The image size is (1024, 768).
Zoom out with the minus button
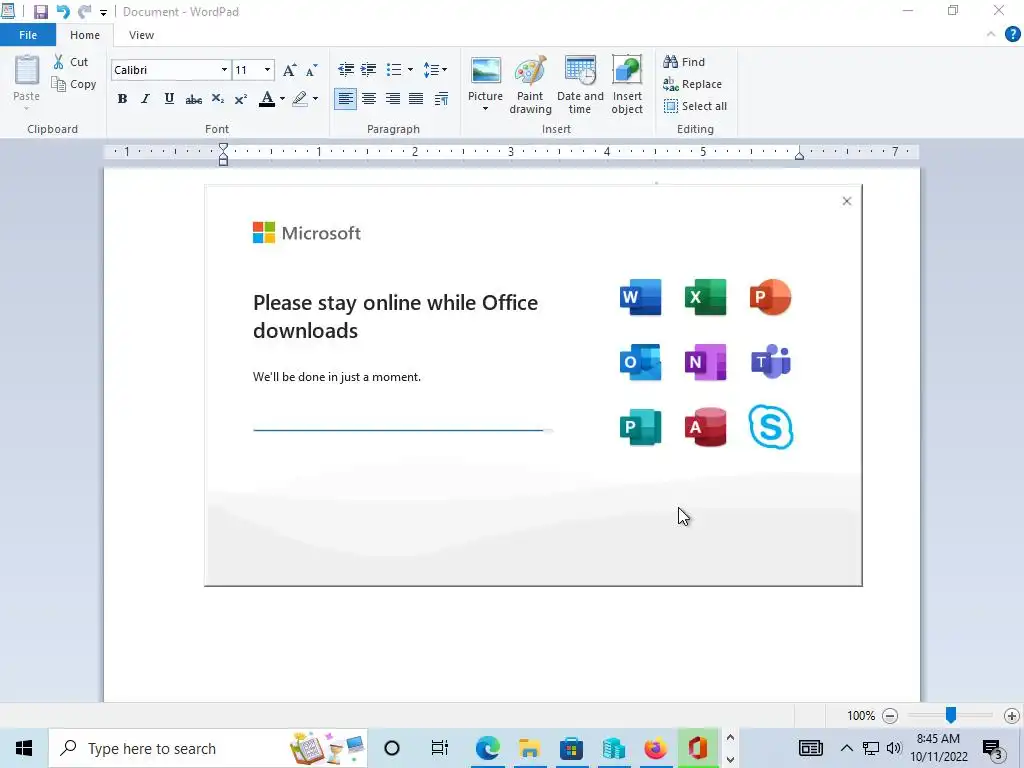[889, 716]
